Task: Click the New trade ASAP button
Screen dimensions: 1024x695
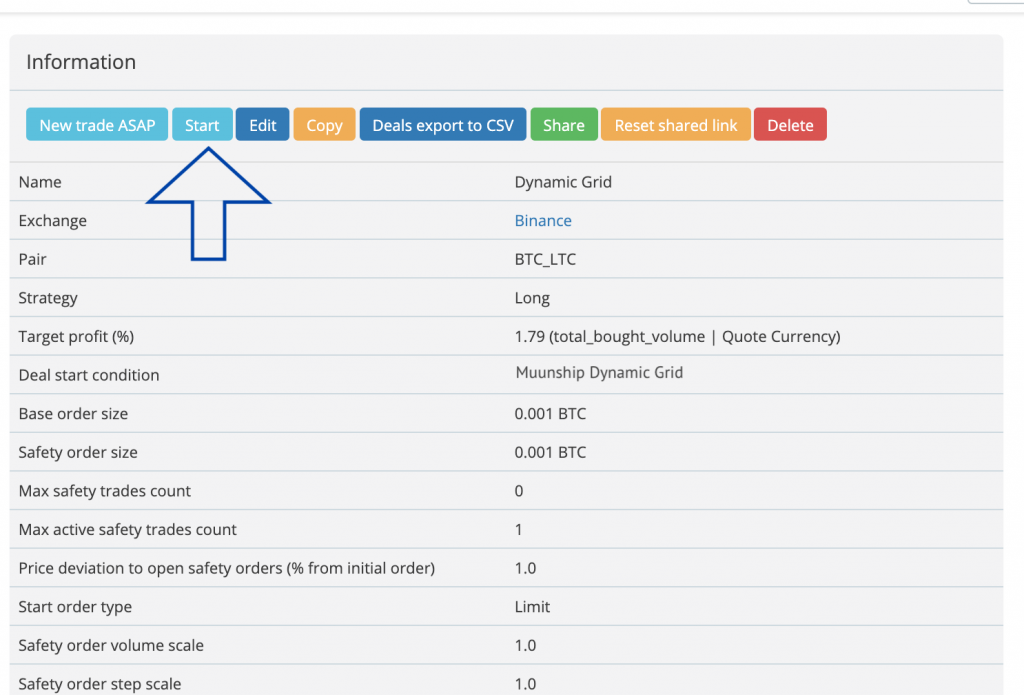Action: point(97,125)
